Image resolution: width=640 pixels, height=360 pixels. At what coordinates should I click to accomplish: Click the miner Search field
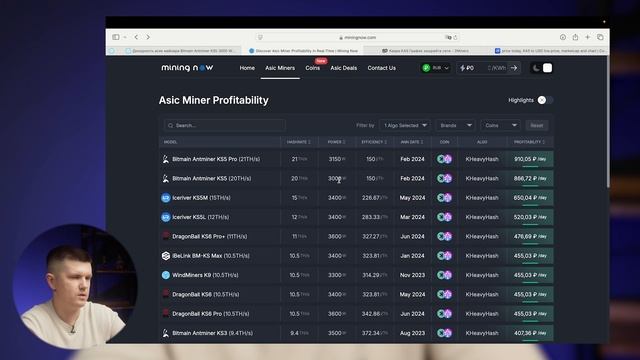pyautogui.click(x=224, y=125)
